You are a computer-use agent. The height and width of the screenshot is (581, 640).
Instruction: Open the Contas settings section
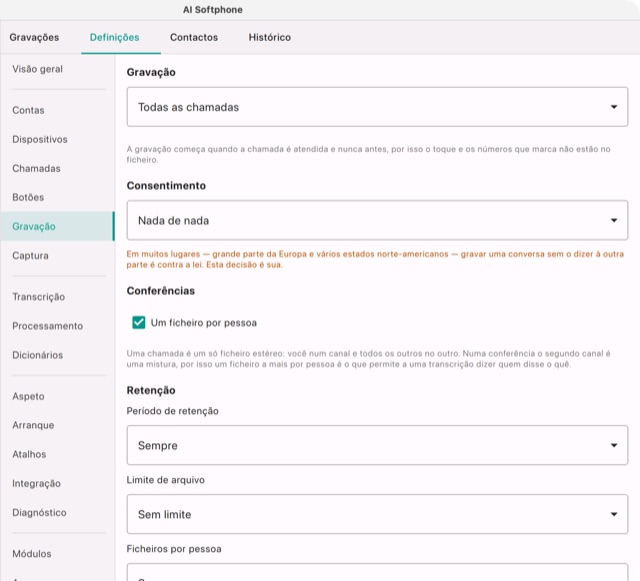point(58,110)
